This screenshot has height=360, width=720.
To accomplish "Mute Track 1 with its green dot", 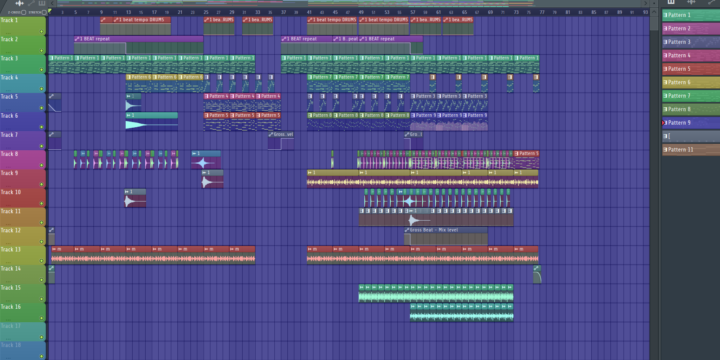I will point(42,32).
